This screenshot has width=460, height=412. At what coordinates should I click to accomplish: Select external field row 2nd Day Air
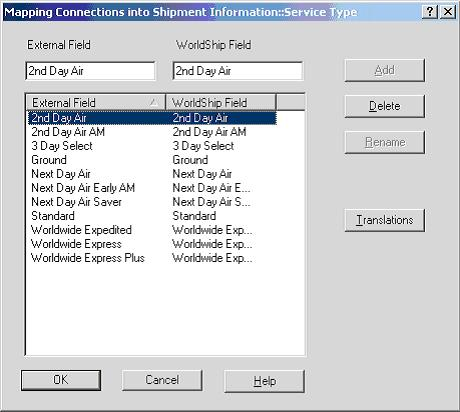(152, 118)
